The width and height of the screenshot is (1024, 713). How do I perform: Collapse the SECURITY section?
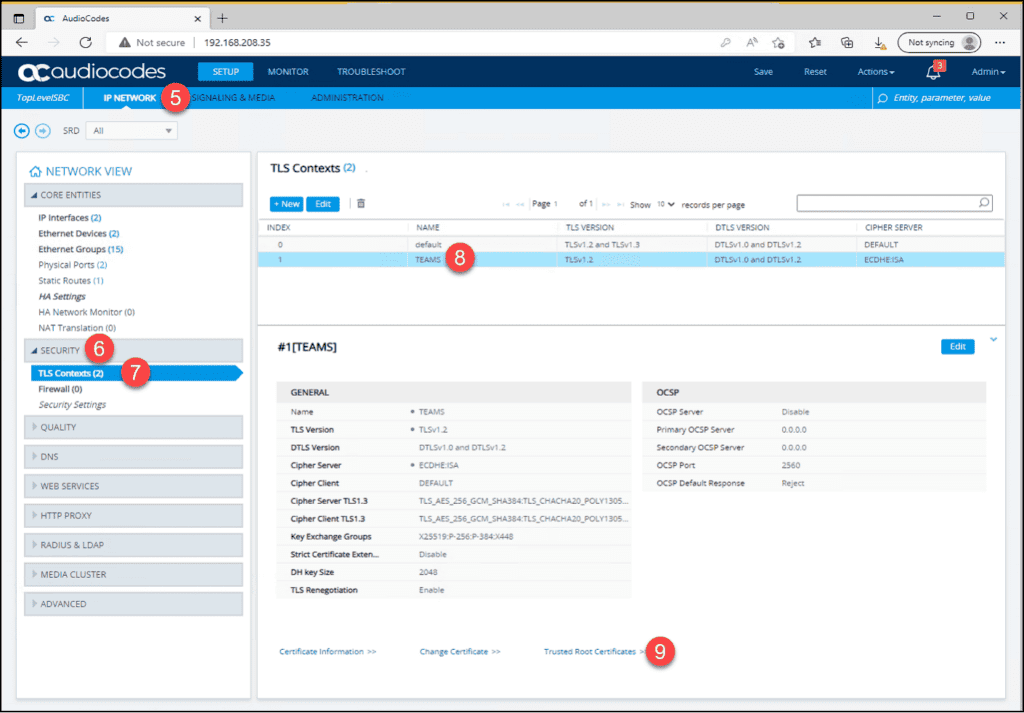[133, 351]
